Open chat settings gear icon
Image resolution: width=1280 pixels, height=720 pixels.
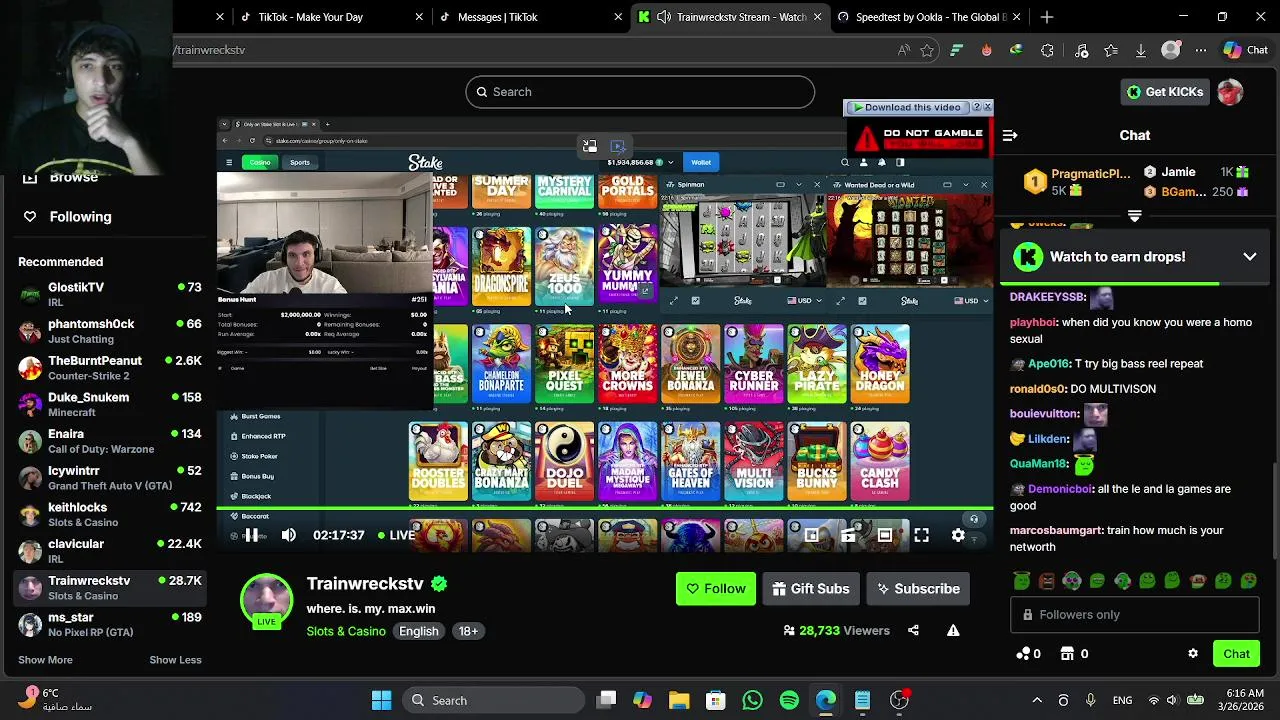(1193, 654)
